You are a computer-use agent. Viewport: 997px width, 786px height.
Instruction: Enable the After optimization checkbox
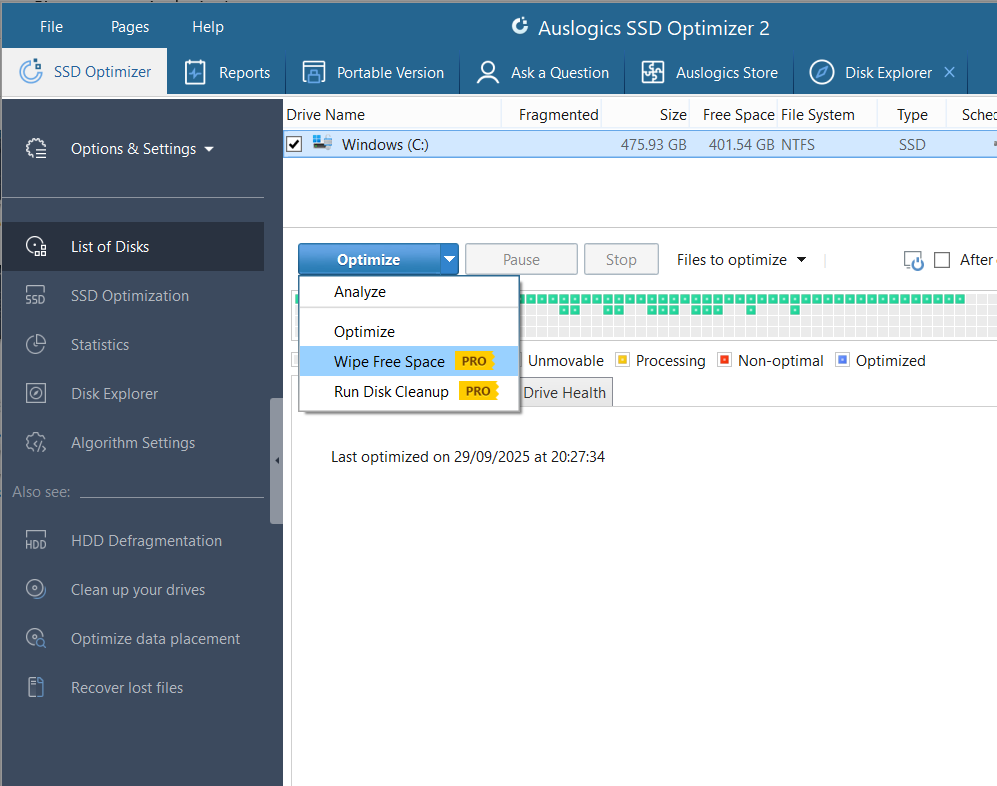click(x=942, y=260)
